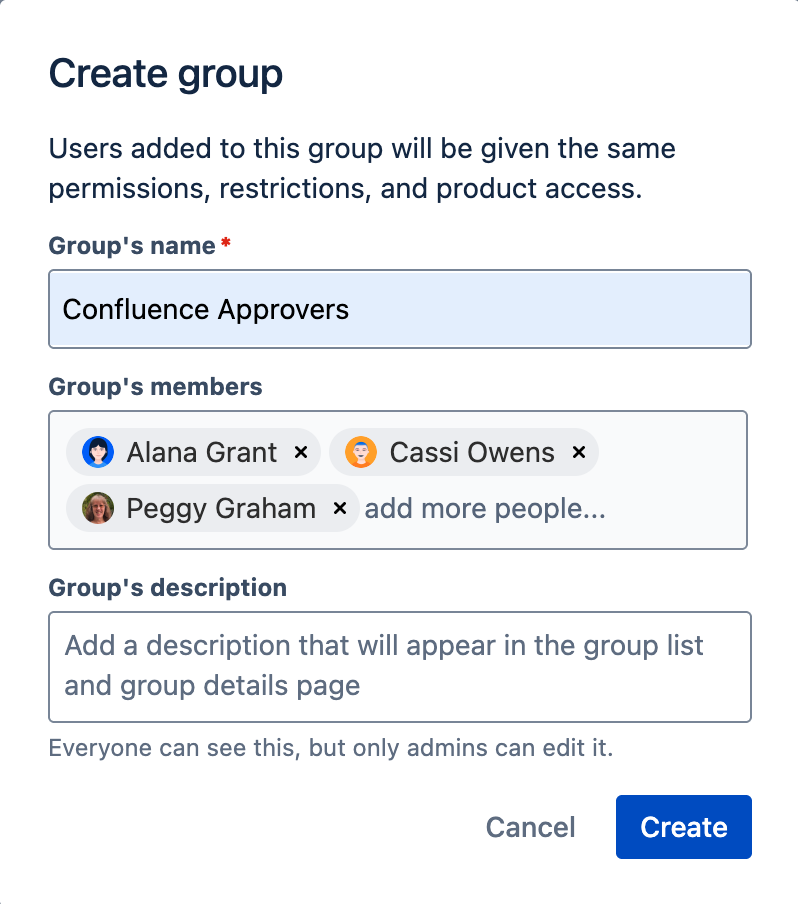
Task: Click the add more people field
Action: pos(485,508)
